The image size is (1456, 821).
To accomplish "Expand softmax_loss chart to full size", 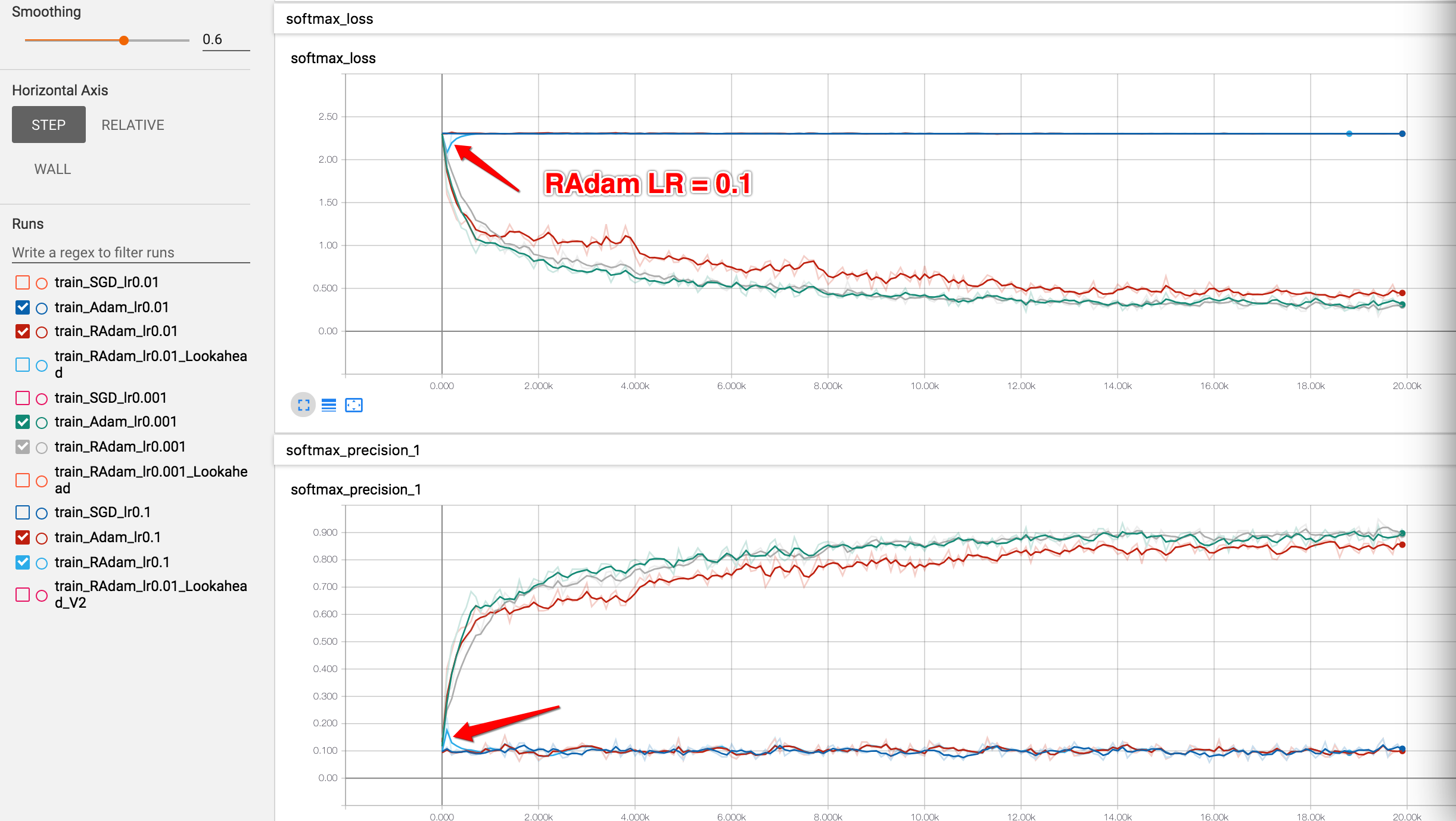I will [303, 405].
